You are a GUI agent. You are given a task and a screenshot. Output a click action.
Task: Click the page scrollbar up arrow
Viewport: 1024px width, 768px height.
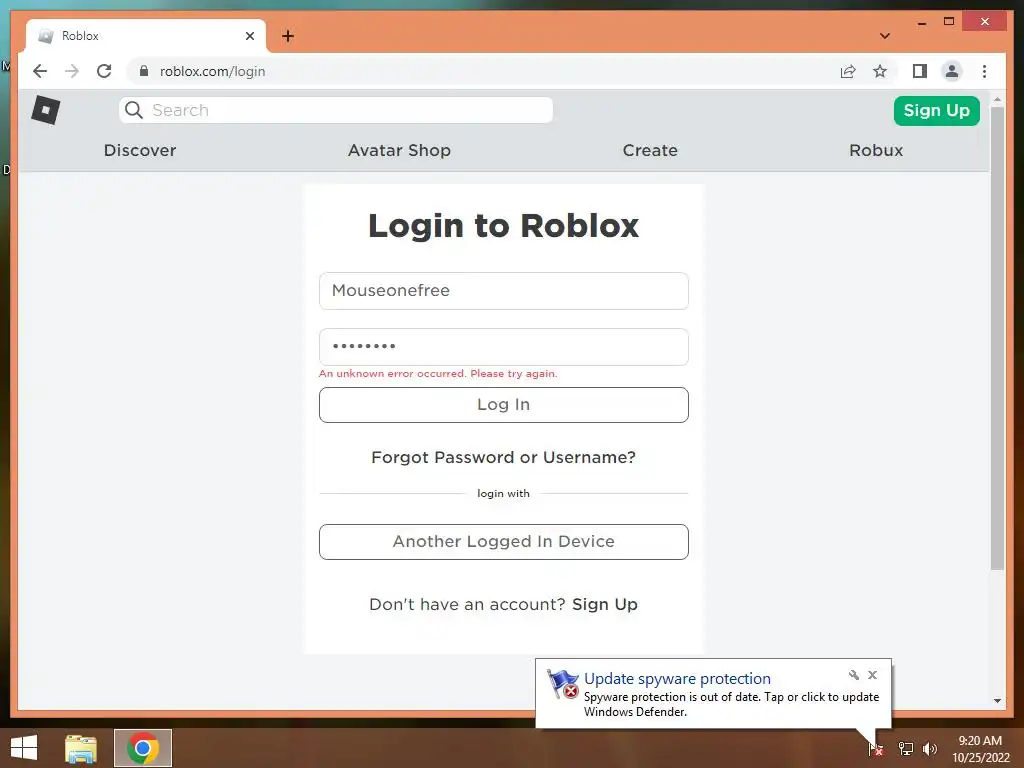tap(997, 100)
